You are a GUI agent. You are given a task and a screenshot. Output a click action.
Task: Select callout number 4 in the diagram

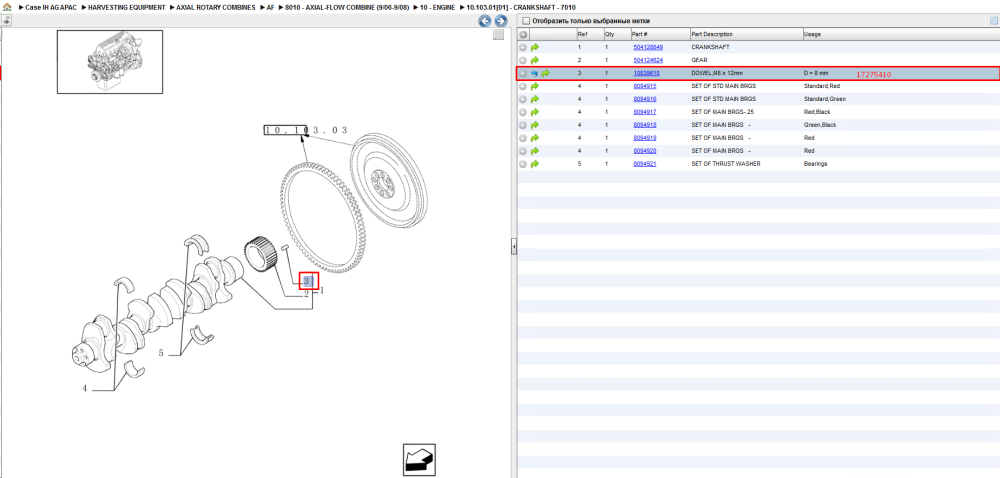pyautogui.click(x=84, y=388)
